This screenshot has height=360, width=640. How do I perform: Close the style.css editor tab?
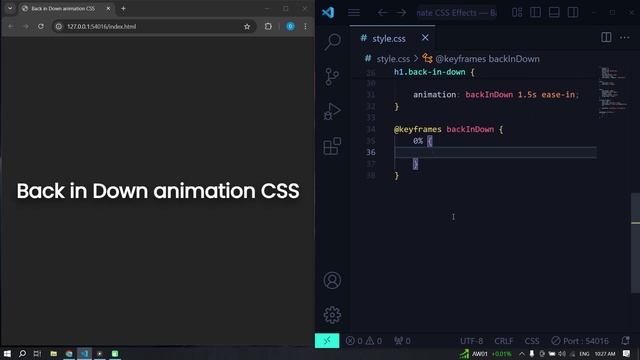tap(425, 38)
